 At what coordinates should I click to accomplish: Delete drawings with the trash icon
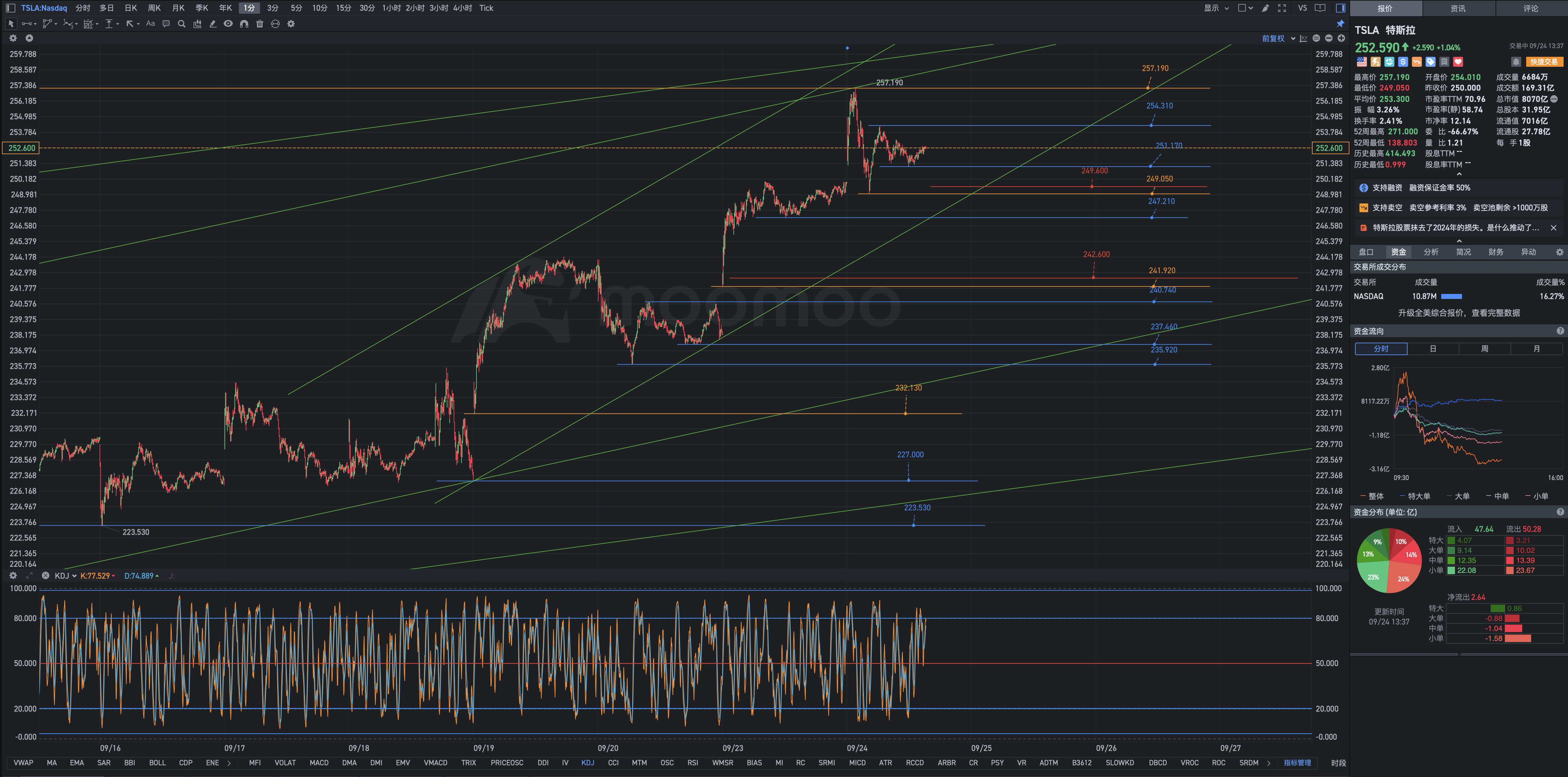pyautogui.click(x=260, y=24)
